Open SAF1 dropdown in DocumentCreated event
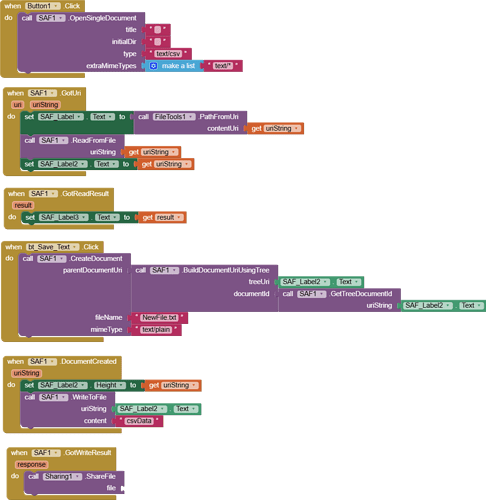This screenshot has height=500, width=486. pos(42,361)
